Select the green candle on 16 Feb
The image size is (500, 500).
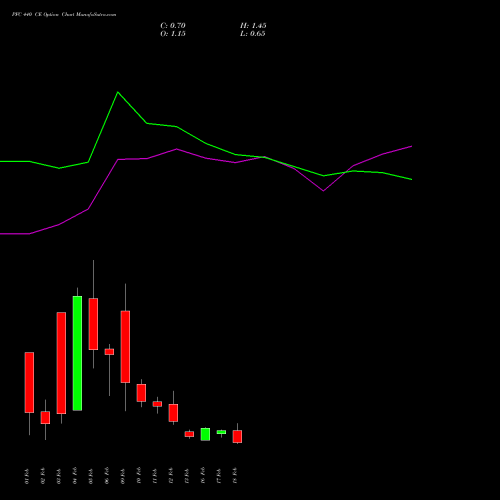pos(205,434)
